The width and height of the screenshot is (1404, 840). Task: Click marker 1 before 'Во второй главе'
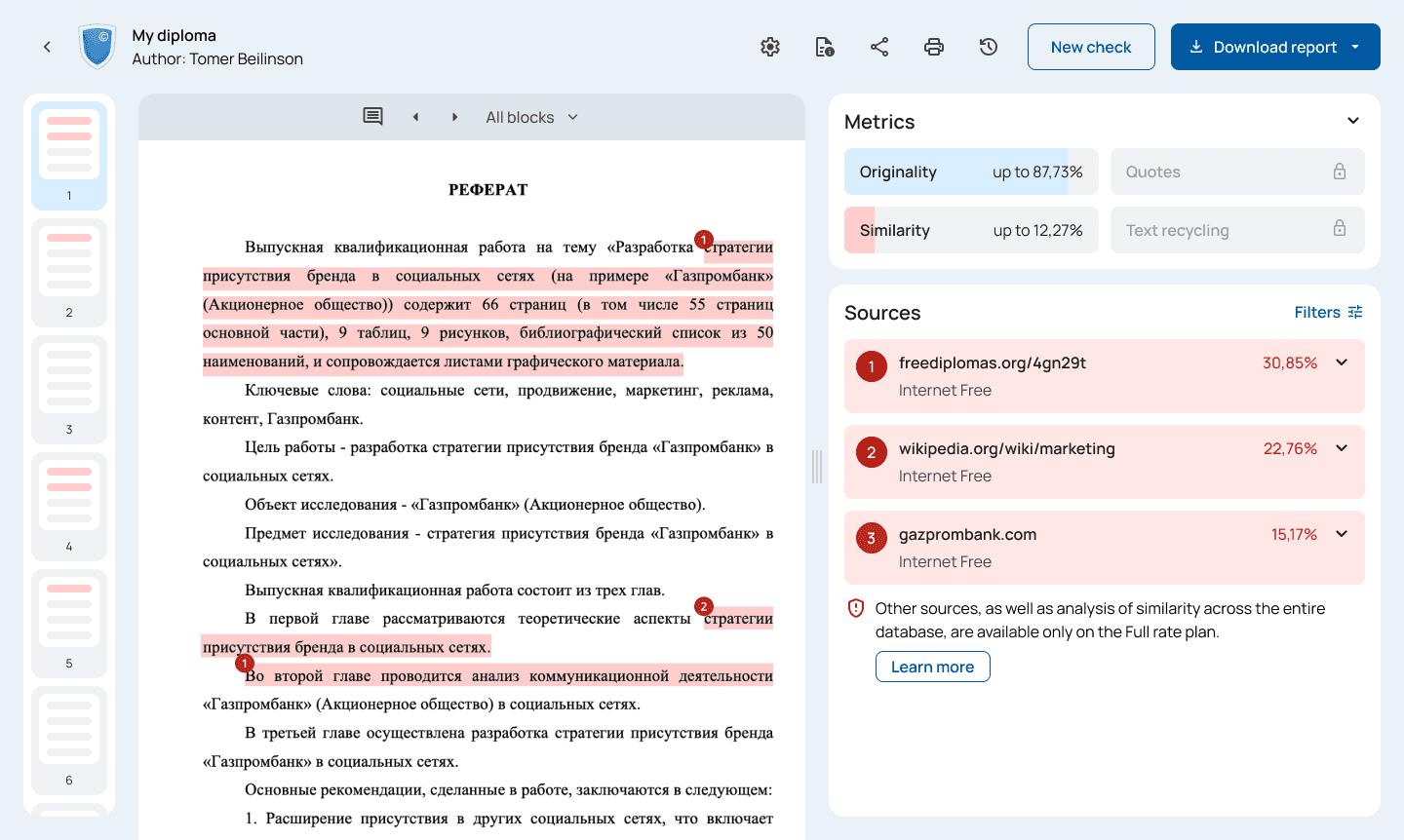(x=245, y=663)
